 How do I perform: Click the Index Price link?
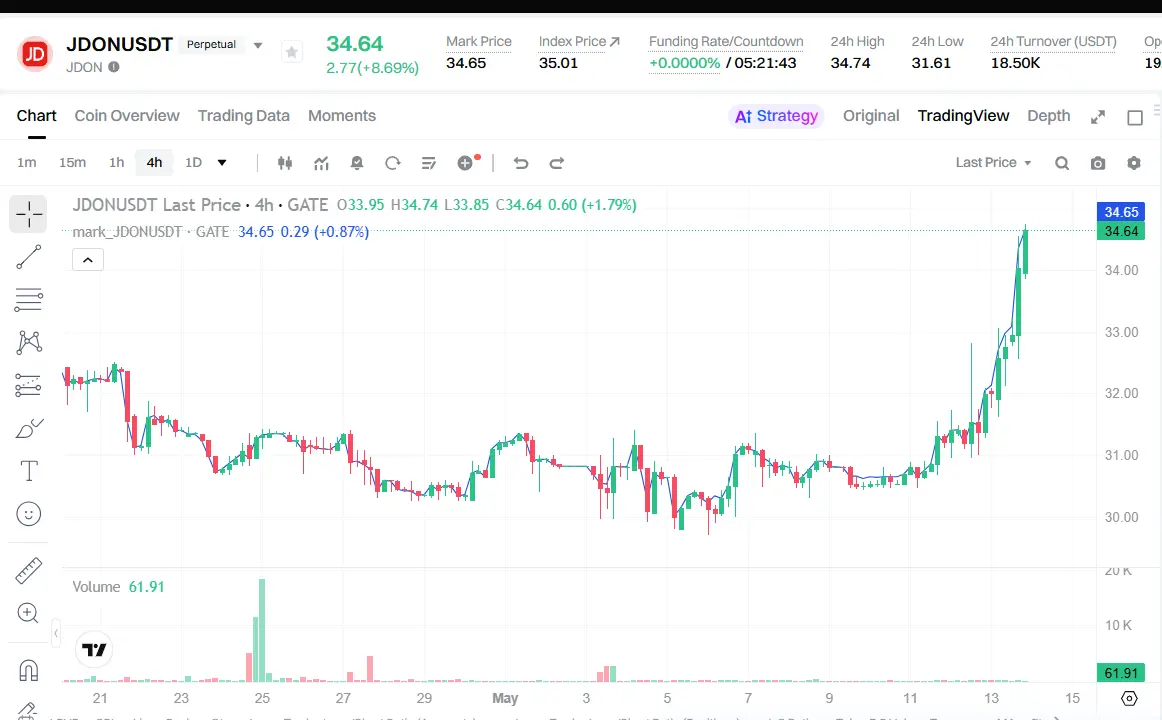pos(579,41)
